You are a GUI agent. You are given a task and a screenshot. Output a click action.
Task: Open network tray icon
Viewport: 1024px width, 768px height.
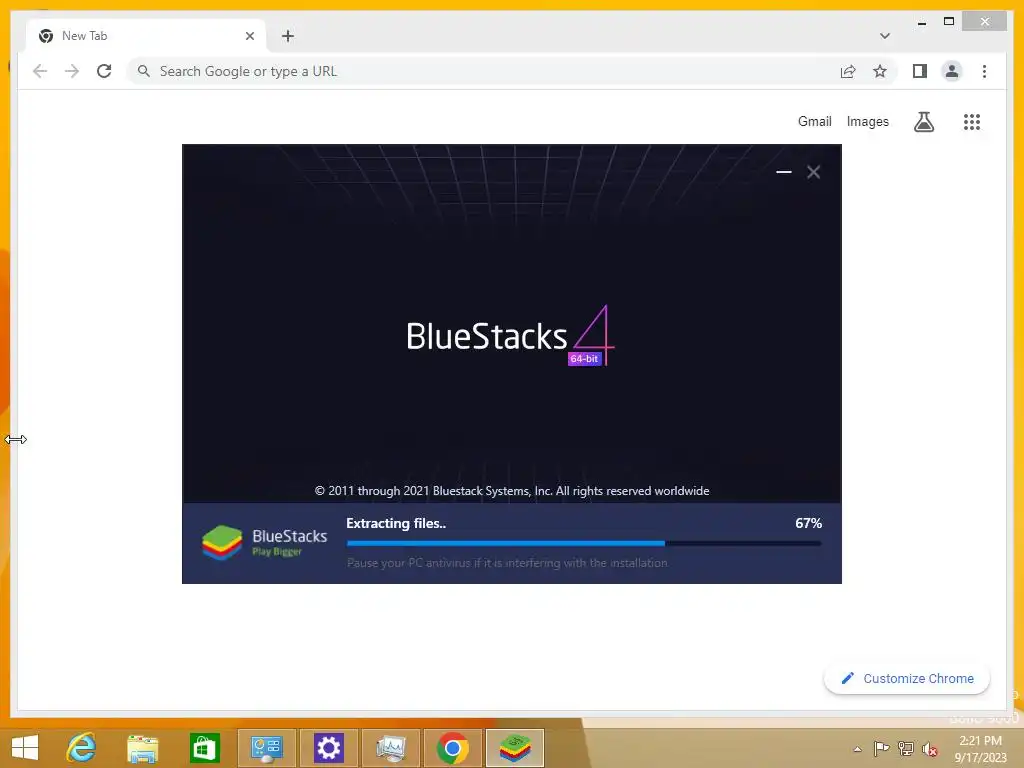point(906,749)
